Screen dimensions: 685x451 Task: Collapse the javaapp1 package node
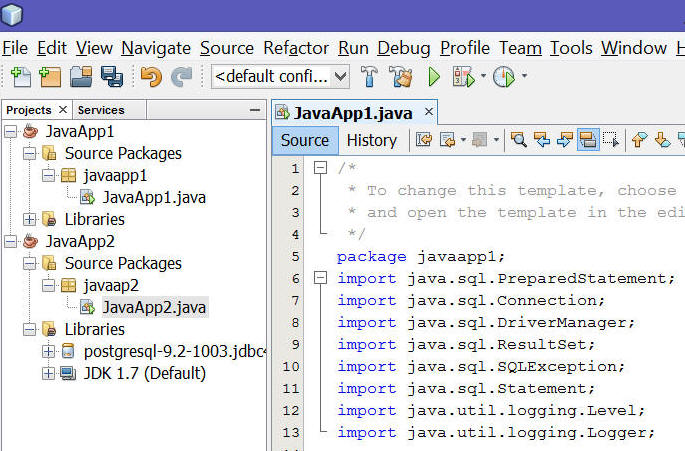point(48,175)
